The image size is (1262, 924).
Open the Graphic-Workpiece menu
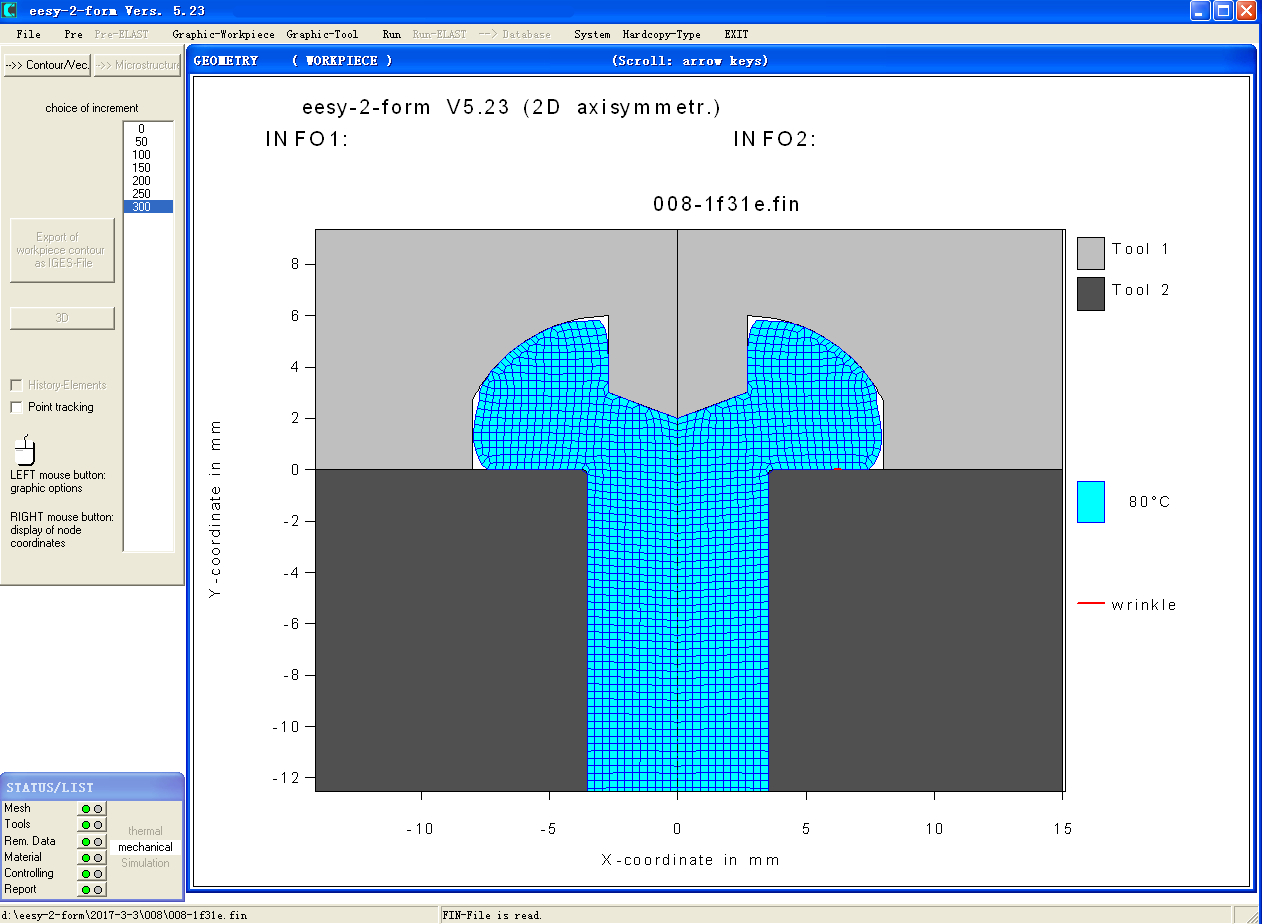click(223, 34)
